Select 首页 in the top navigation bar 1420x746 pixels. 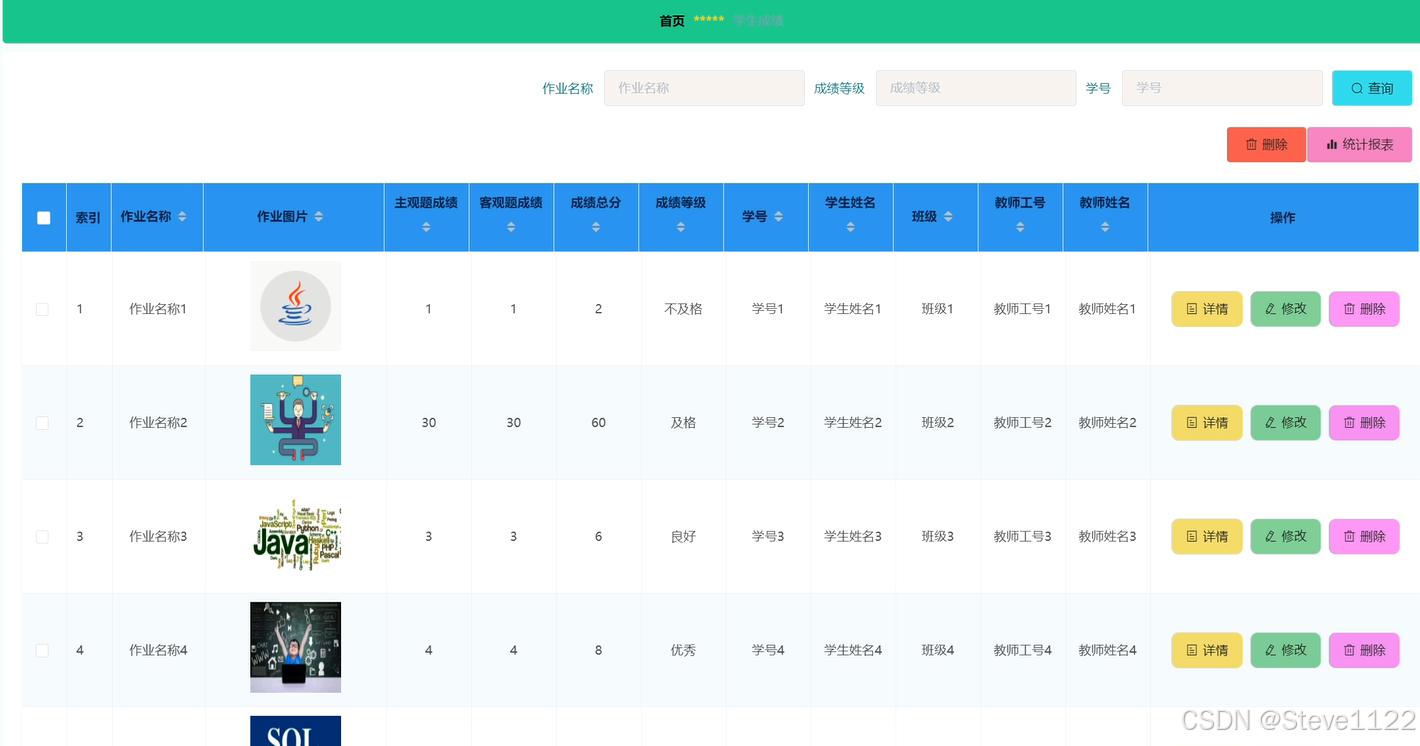[x=671, y=20]
